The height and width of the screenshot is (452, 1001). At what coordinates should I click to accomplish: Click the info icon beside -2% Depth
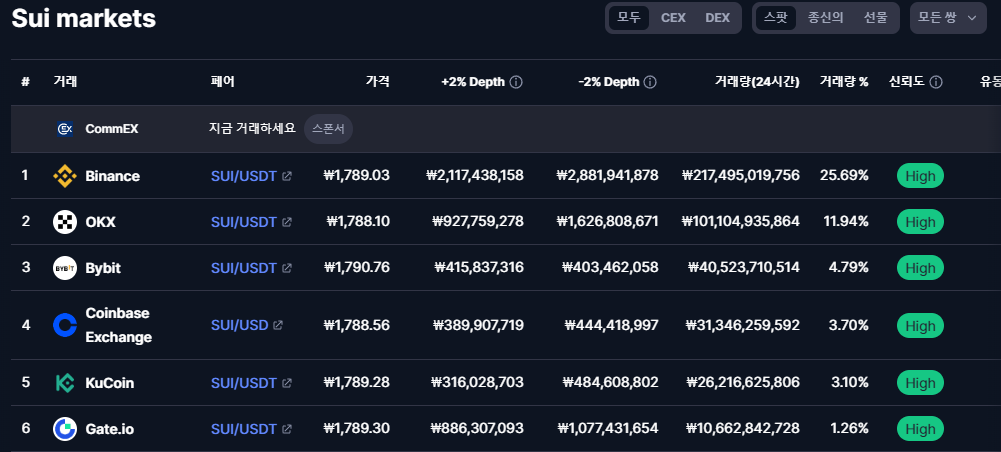[650, 82]
